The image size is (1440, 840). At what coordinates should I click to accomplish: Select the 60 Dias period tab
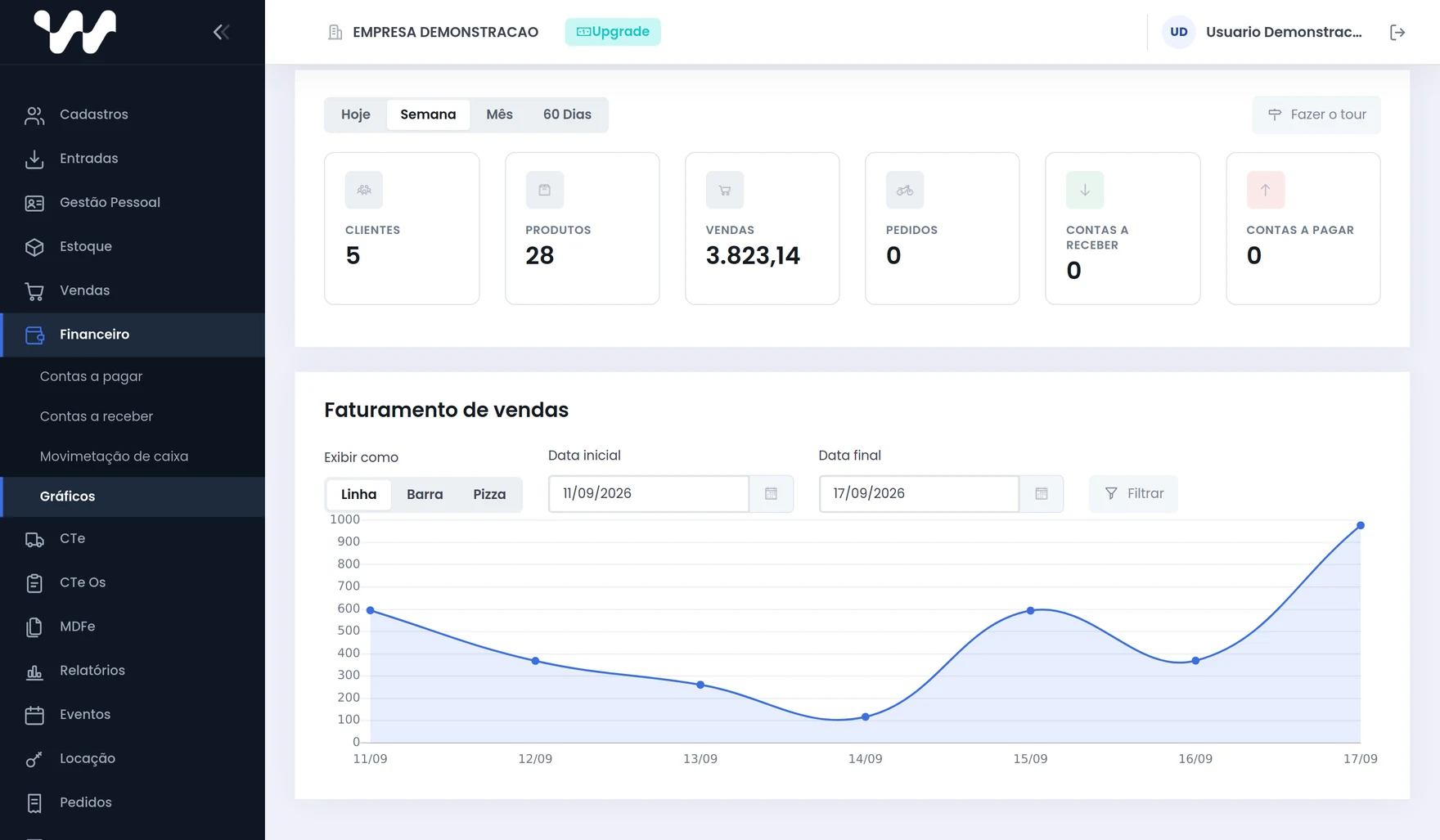coord(567,115)
